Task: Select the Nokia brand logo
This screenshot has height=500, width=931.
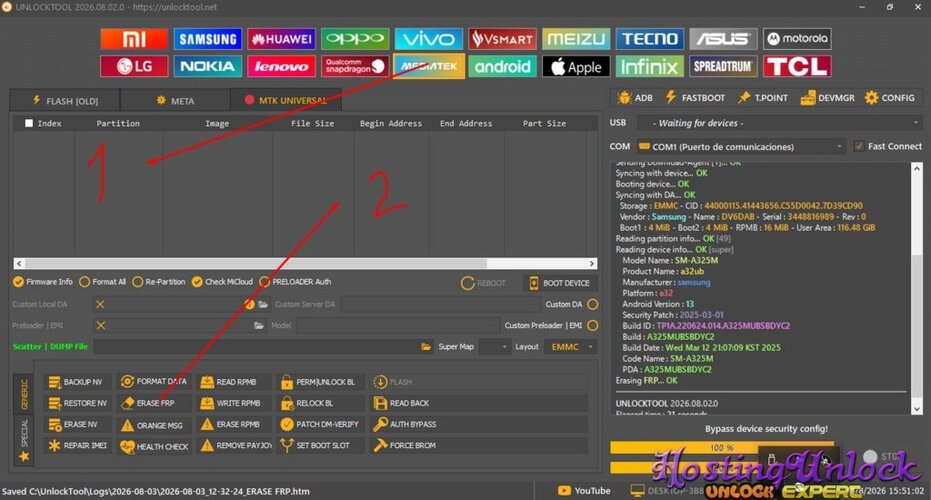Action: 208,67
